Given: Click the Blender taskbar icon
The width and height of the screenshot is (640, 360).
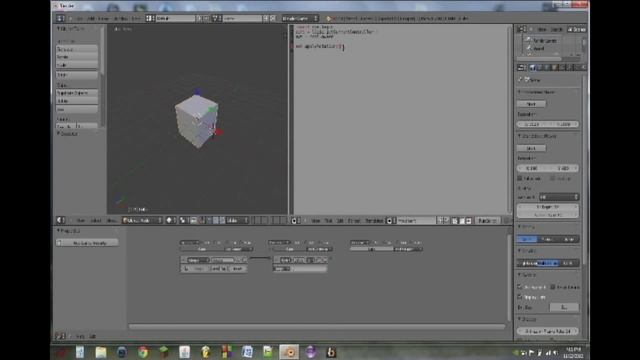Looking at the screenshot, I should click(289, 352).
